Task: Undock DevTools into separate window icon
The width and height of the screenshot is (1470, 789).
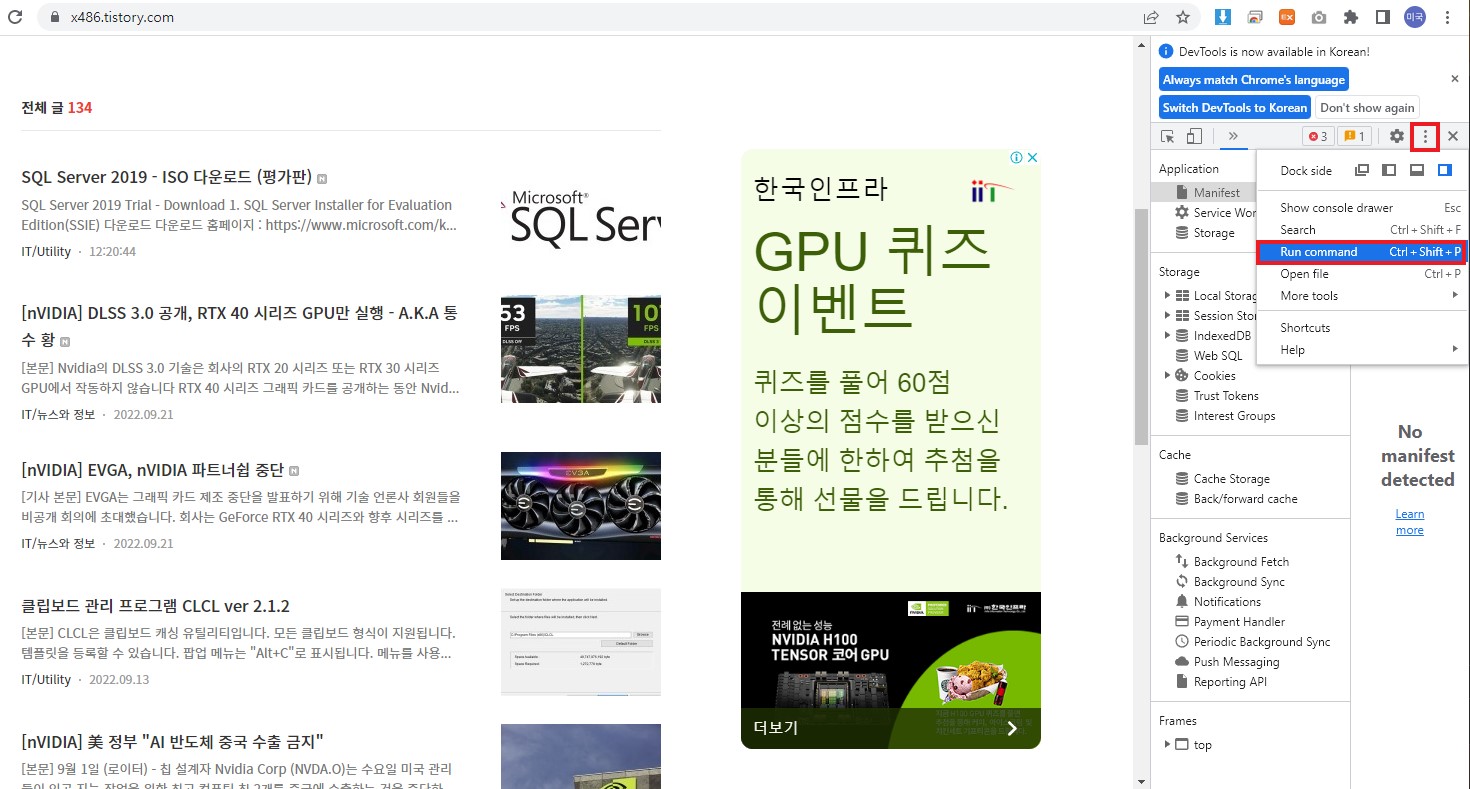Action: 1362,170
